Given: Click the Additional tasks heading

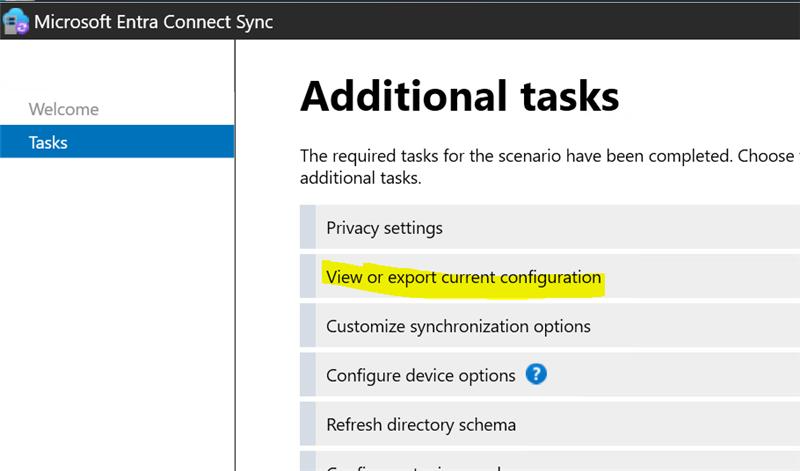Looking at the screenshot, I should [459, 96].
